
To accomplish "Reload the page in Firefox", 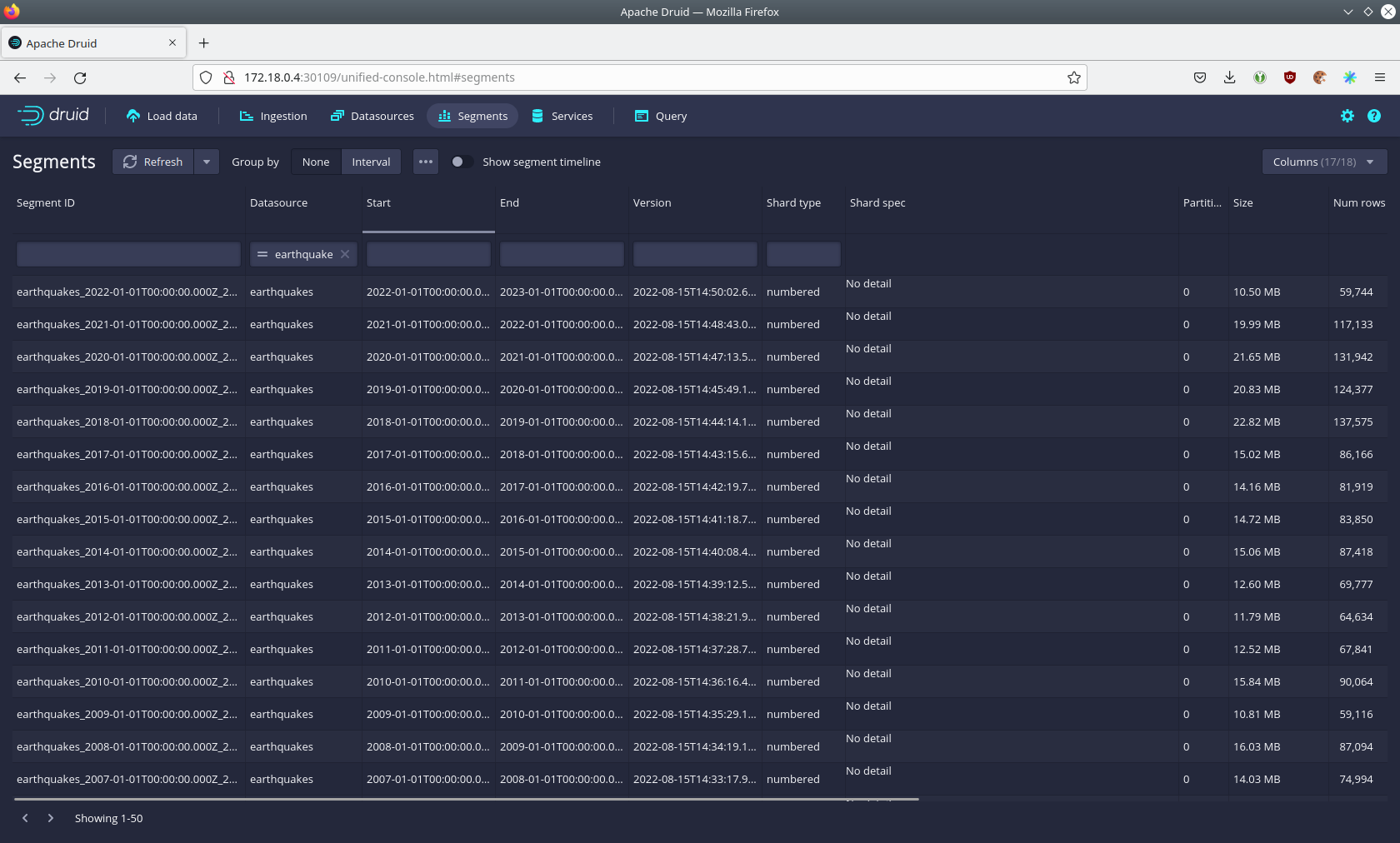I will coord(80,77).
